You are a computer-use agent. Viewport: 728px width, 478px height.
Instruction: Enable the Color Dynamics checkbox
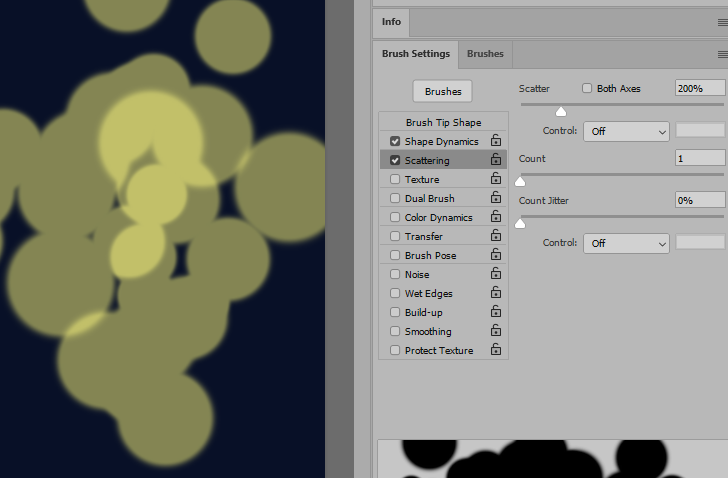[395, 217]
